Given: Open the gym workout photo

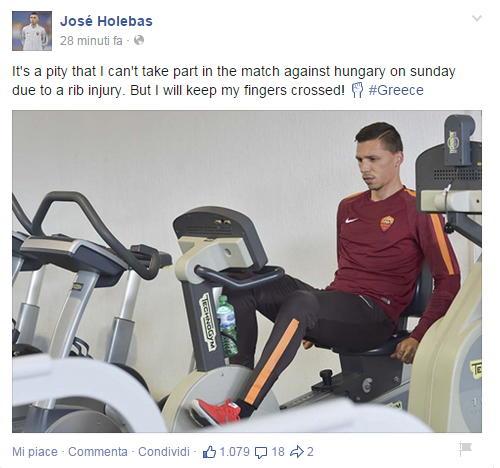Looking at the screenshot, I should (x=247, y=271).
